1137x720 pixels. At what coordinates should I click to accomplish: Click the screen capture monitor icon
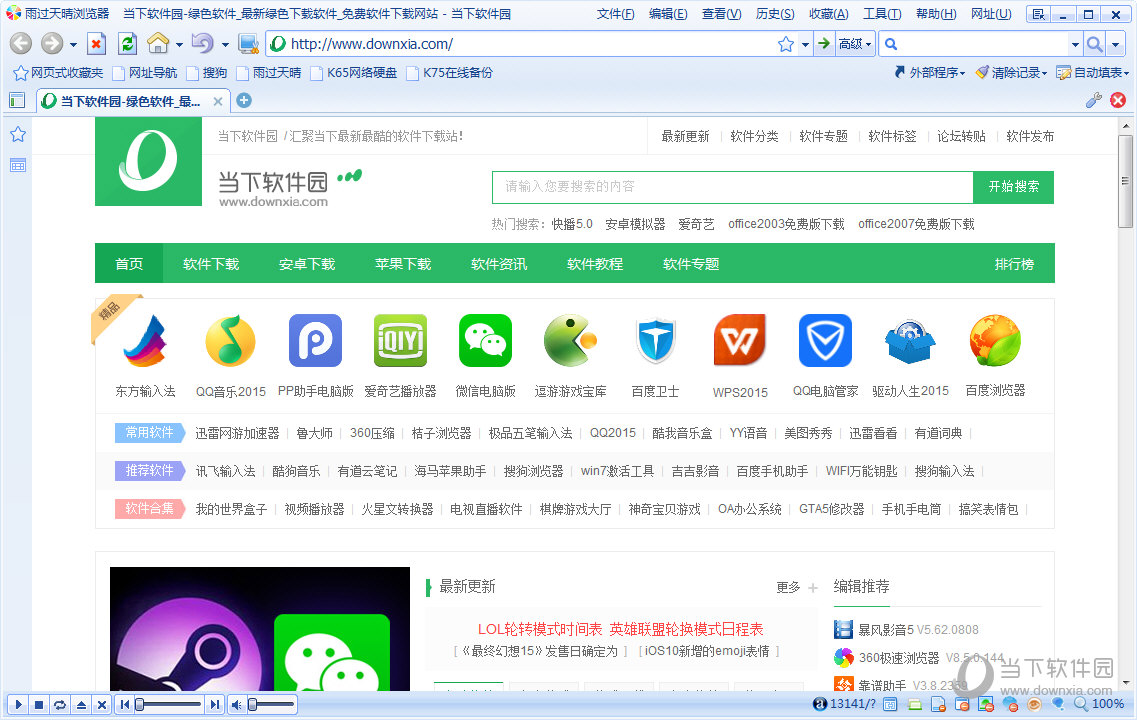[248, 44]
